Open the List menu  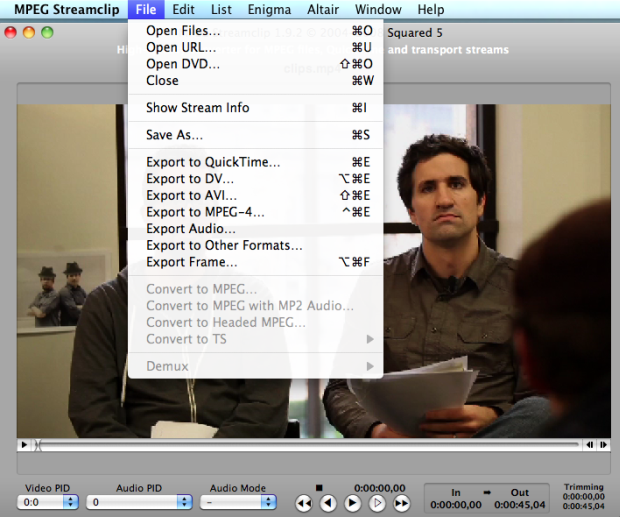(x=221, y=9)
